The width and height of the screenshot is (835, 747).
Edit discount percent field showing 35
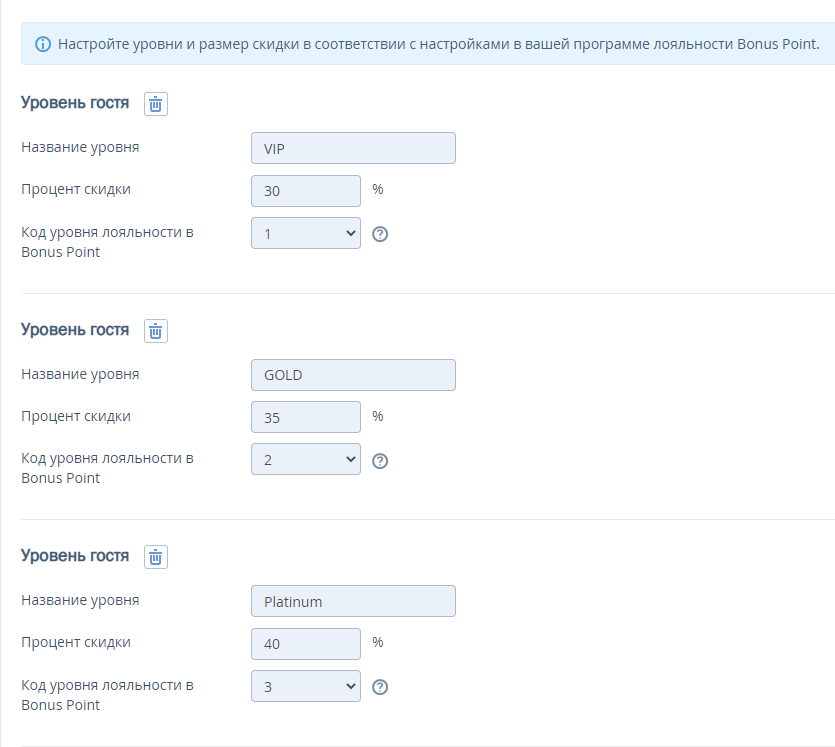306,417
